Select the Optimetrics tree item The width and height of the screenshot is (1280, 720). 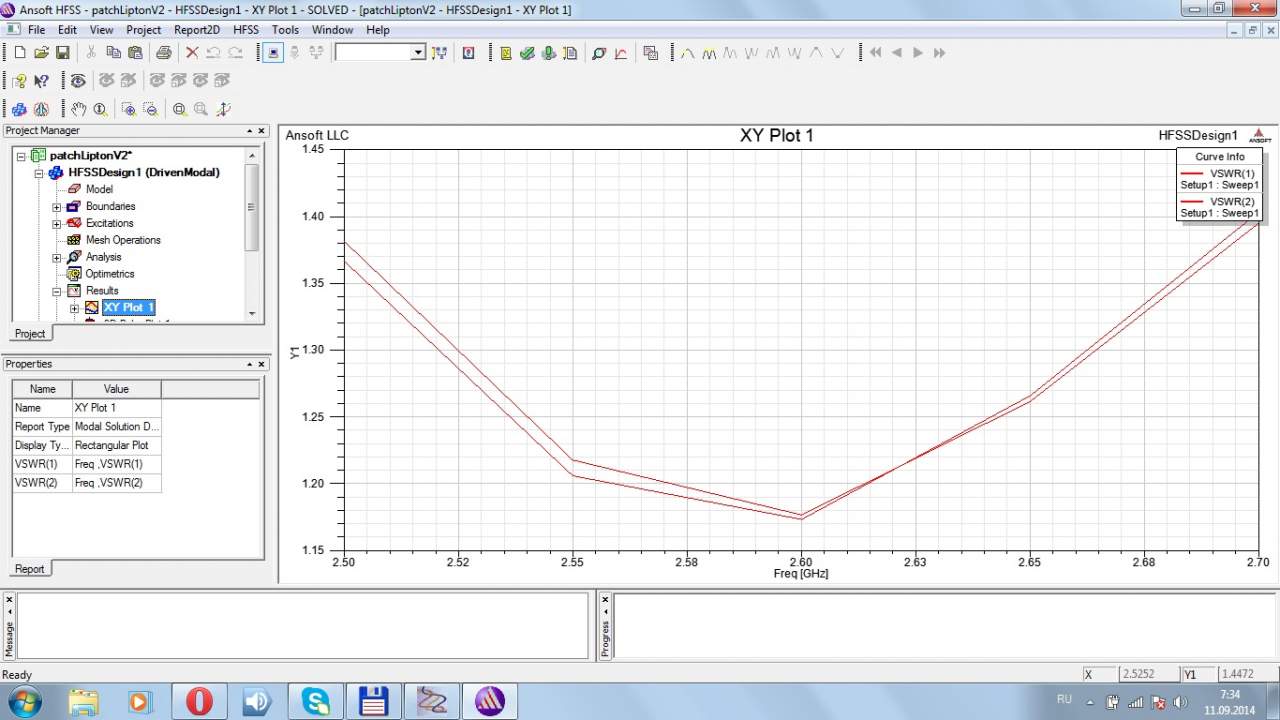pyautogui.click(x=109, y=274)
